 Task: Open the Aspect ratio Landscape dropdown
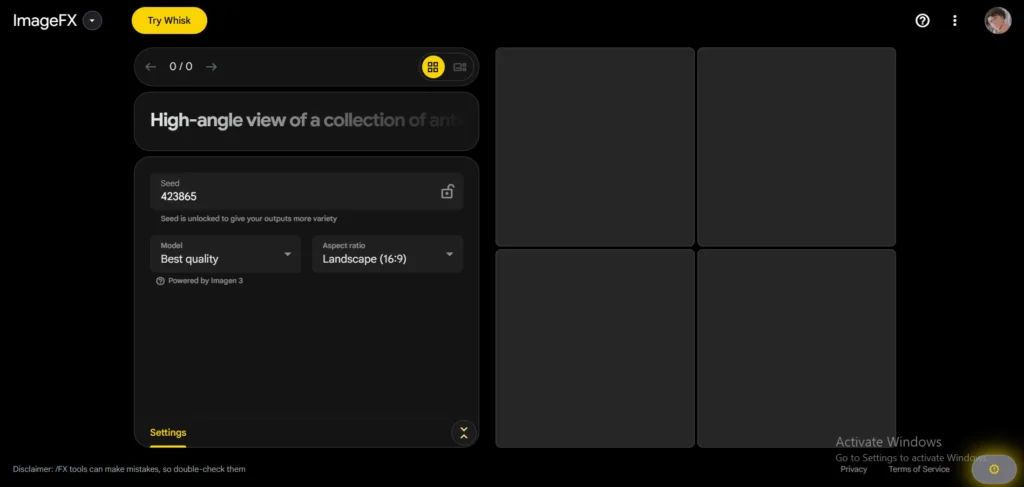pos(387,254)
